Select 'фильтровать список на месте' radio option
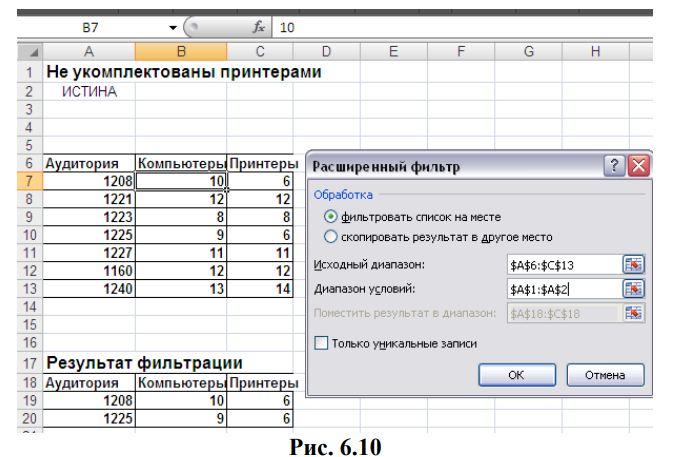This screenshot has width=673, height=457. (x=332, y=217)
